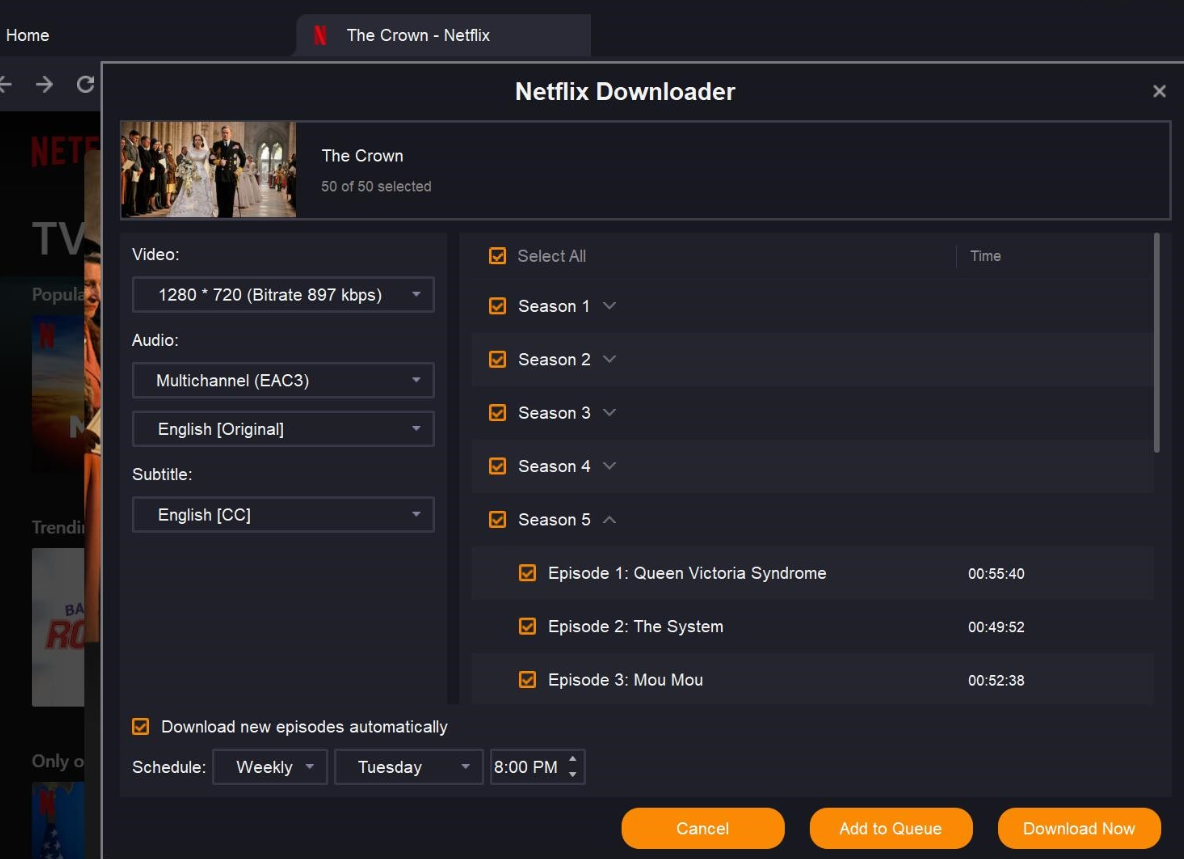
Task: Disable Download new episodes automatically
Action: coord(140,727)
